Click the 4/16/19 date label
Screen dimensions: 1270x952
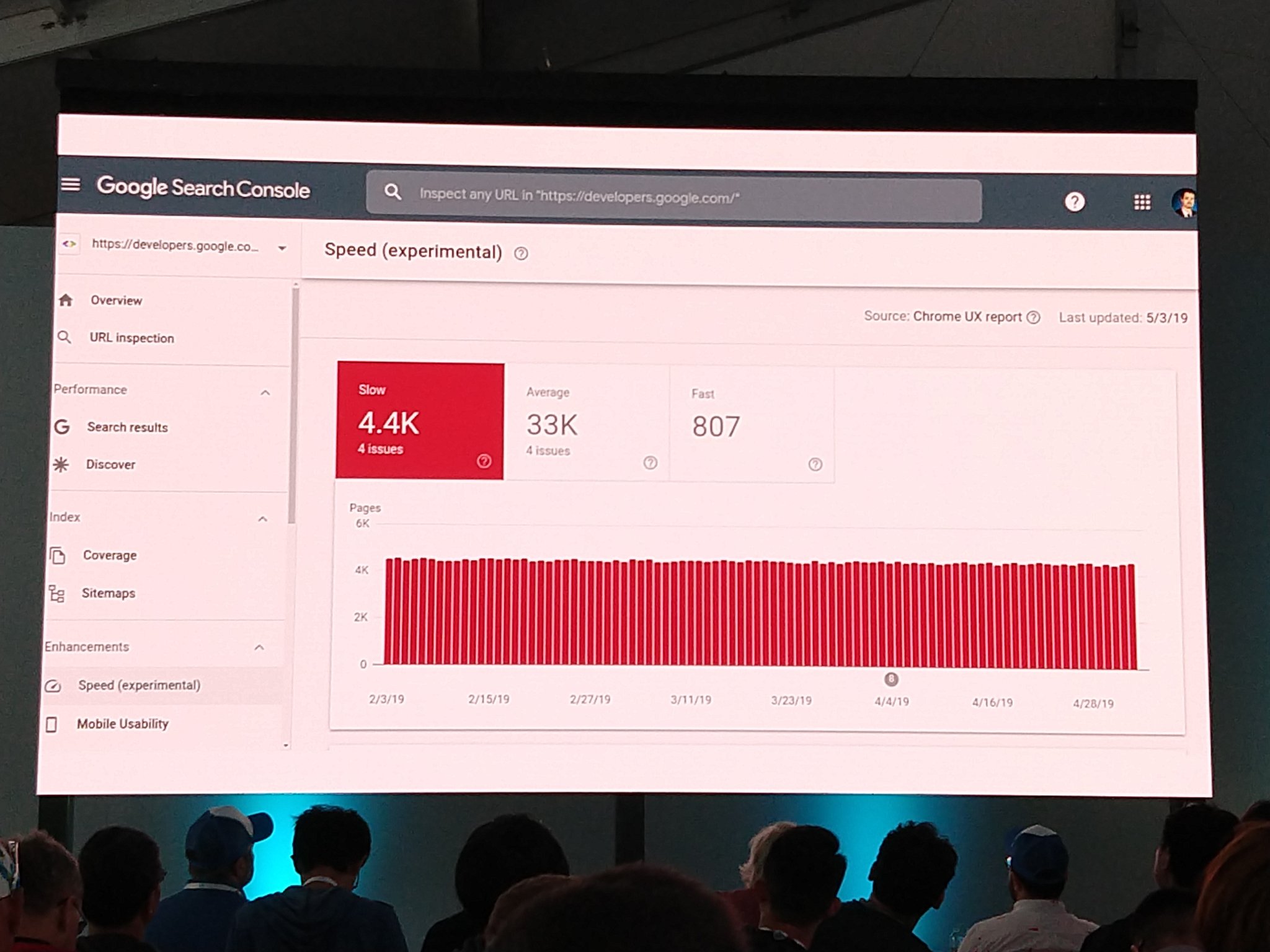click(x=992, y=702)
